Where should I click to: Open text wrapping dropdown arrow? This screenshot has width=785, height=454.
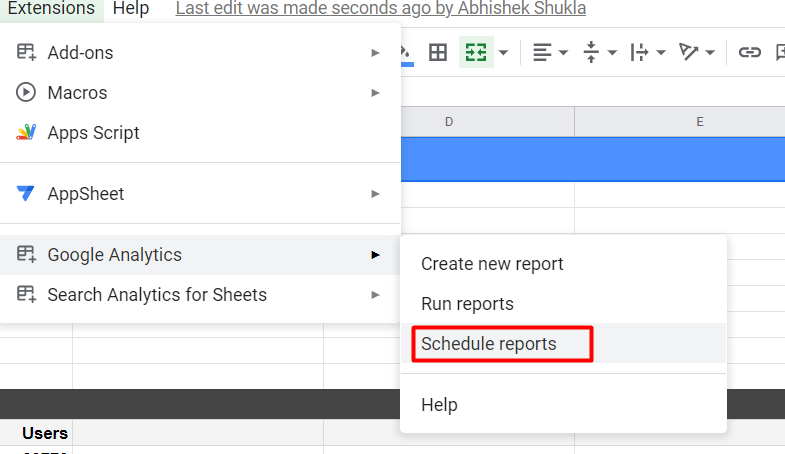pos(661,52)
